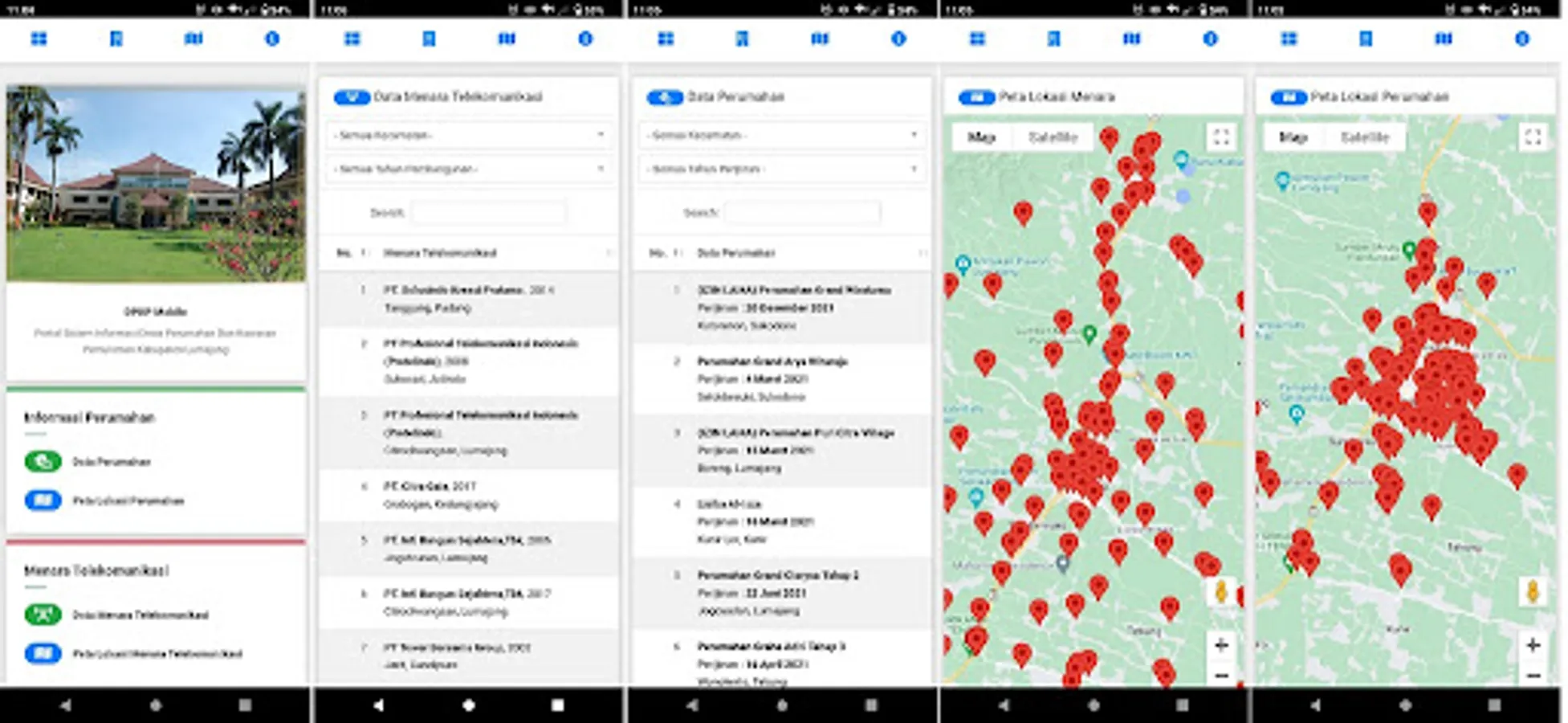Choose the info icon on the Peta Lokasi Menara screen
This screenshot has height=723, width=1568.
(1211, 39)
